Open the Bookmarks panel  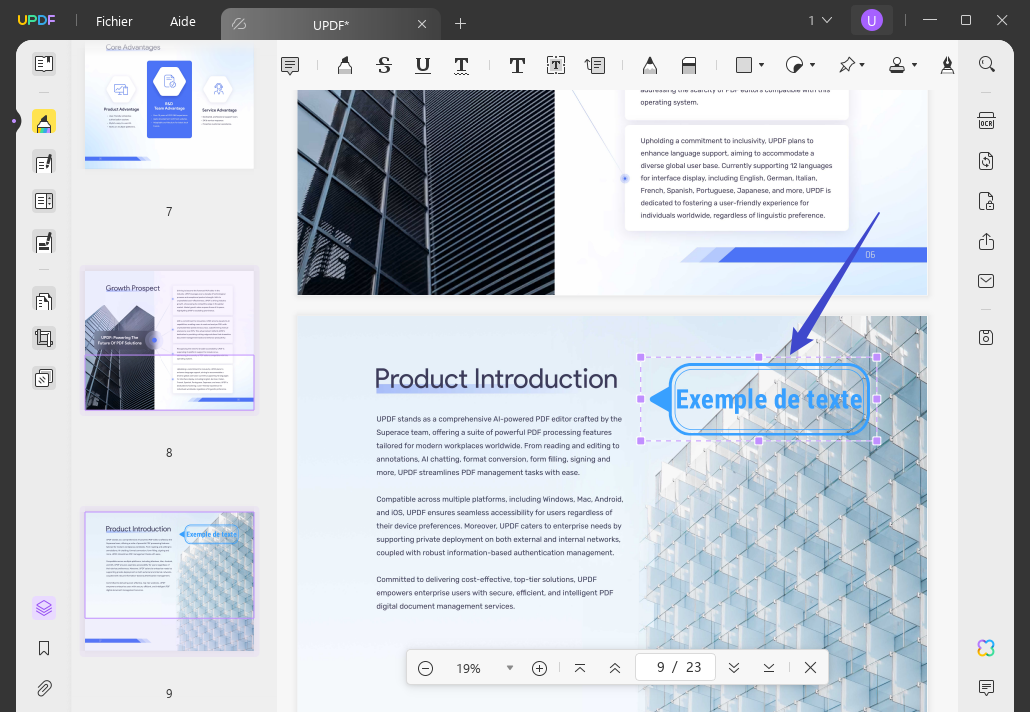[x=44, y=648]
